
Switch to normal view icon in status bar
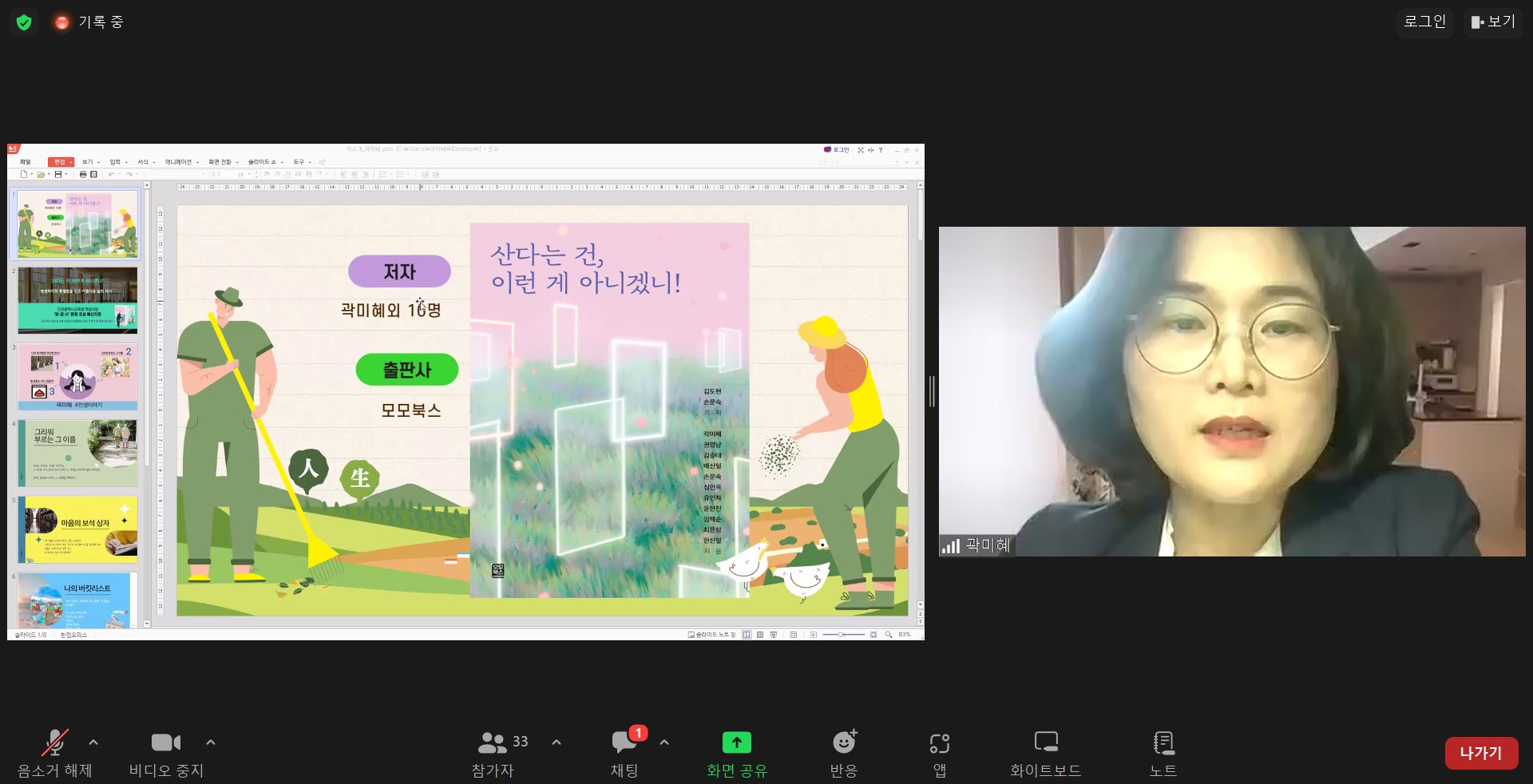pyautogui.click(x=747, y=635)
